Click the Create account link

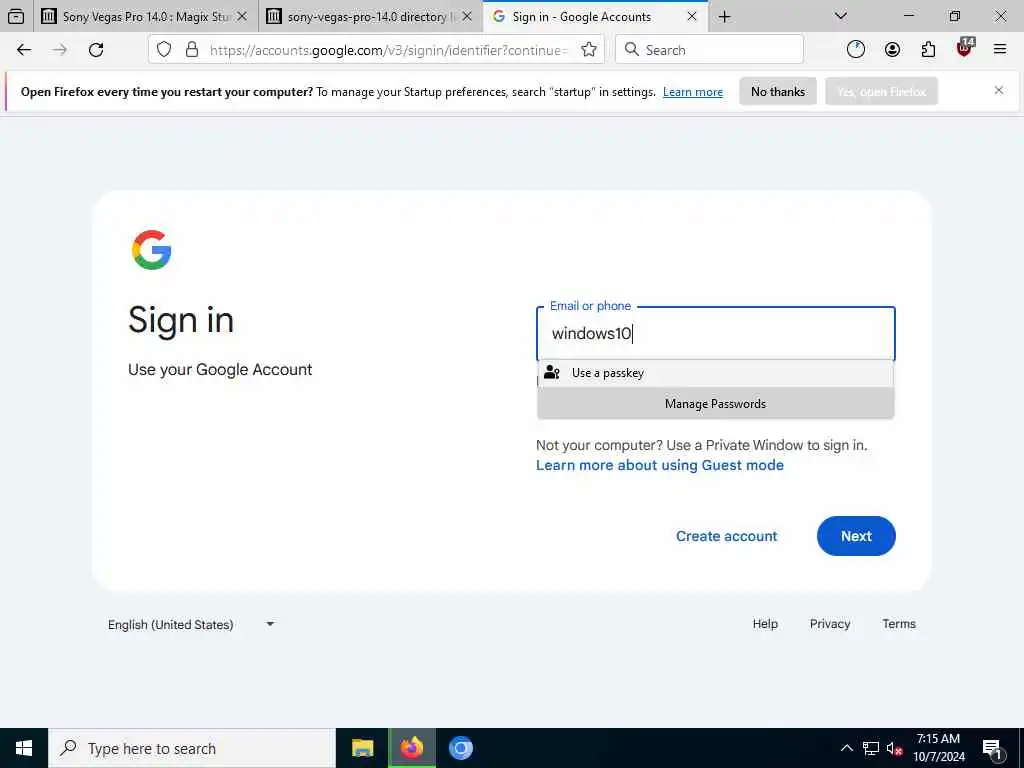[726, 536]
